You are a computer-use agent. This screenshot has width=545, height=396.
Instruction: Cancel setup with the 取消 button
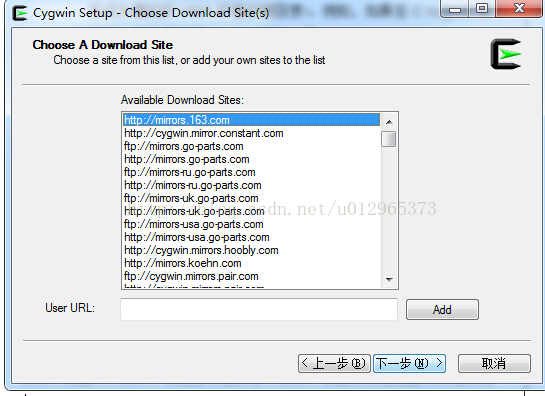click(494, 363)
